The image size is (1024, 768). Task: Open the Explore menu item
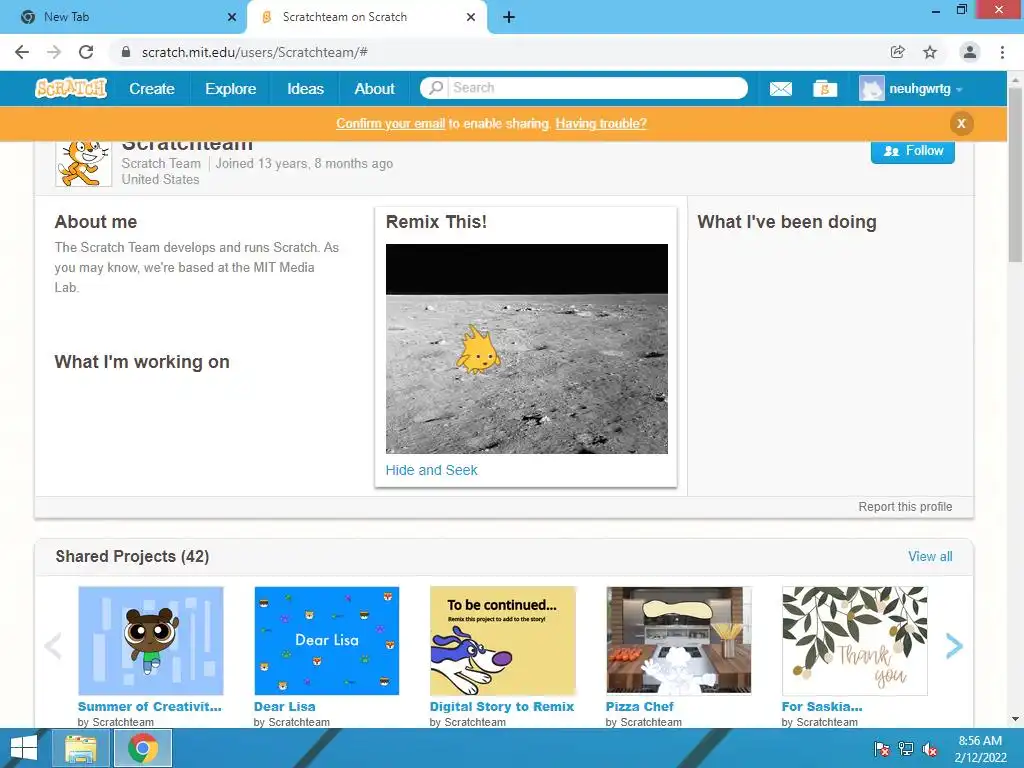point(231,89)
